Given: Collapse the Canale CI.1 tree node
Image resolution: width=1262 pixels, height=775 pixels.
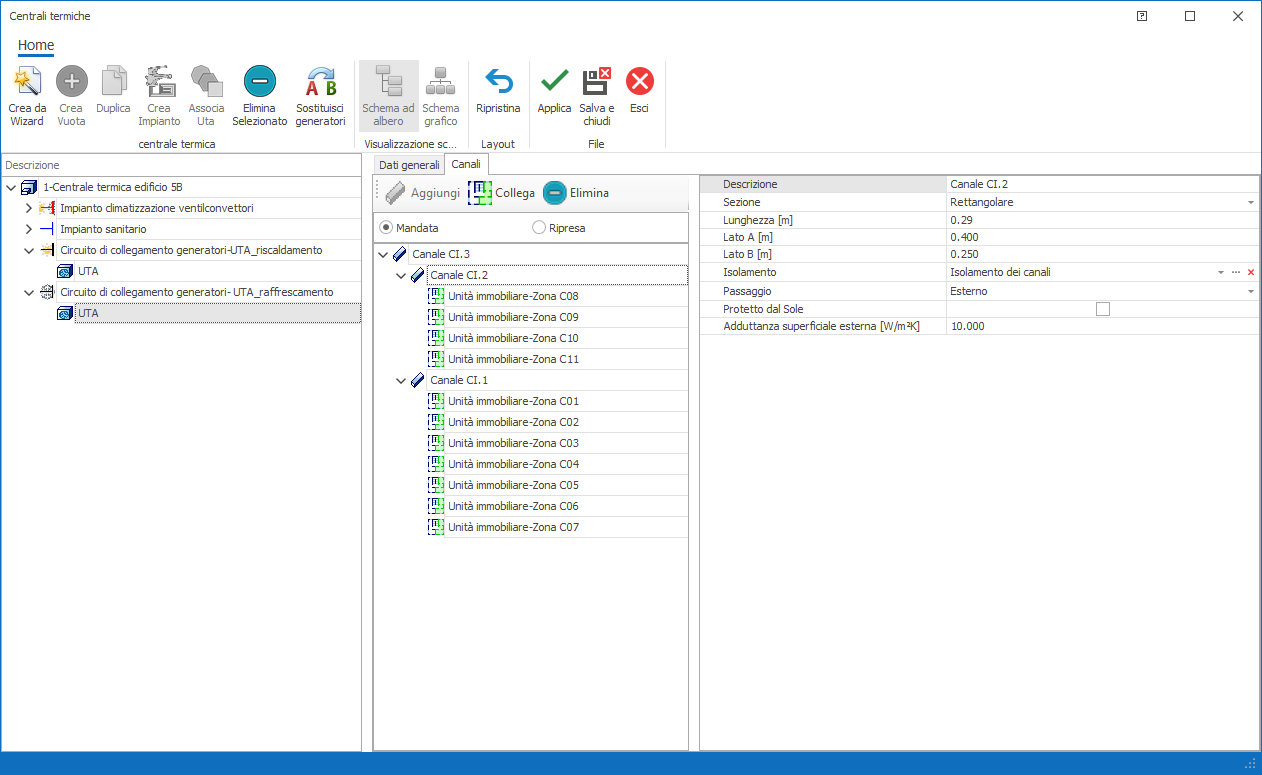Looking at the screenshot, I should (401, 381).
